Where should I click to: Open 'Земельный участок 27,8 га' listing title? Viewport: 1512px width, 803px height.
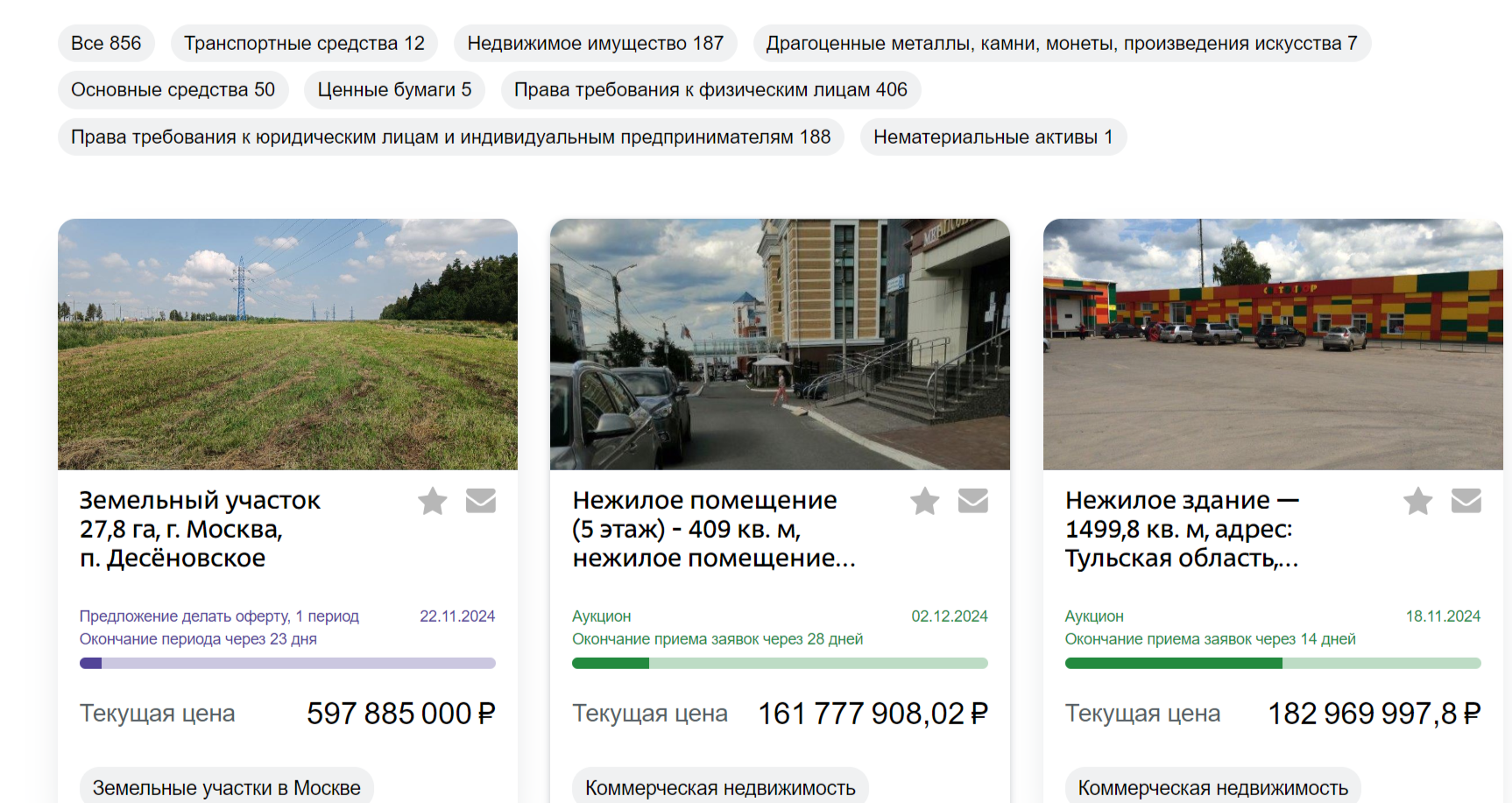(200, 529)
